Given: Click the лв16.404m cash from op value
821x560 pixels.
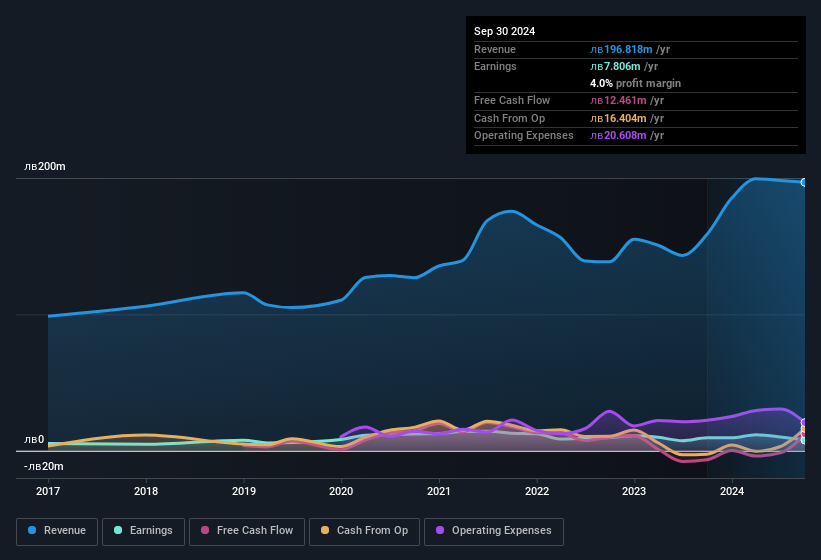Looking at the screenshot, I should 618,118.
